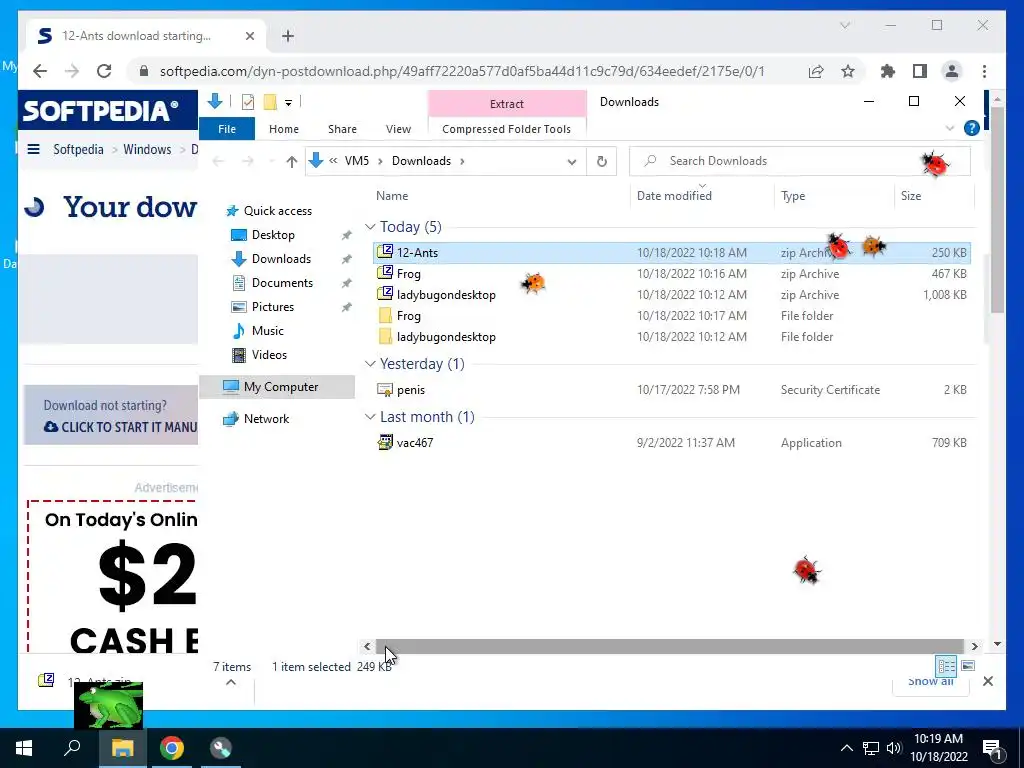Reload the Softpedia page in Chrome
Screen dimensions: 1024x768
[104, 71]
